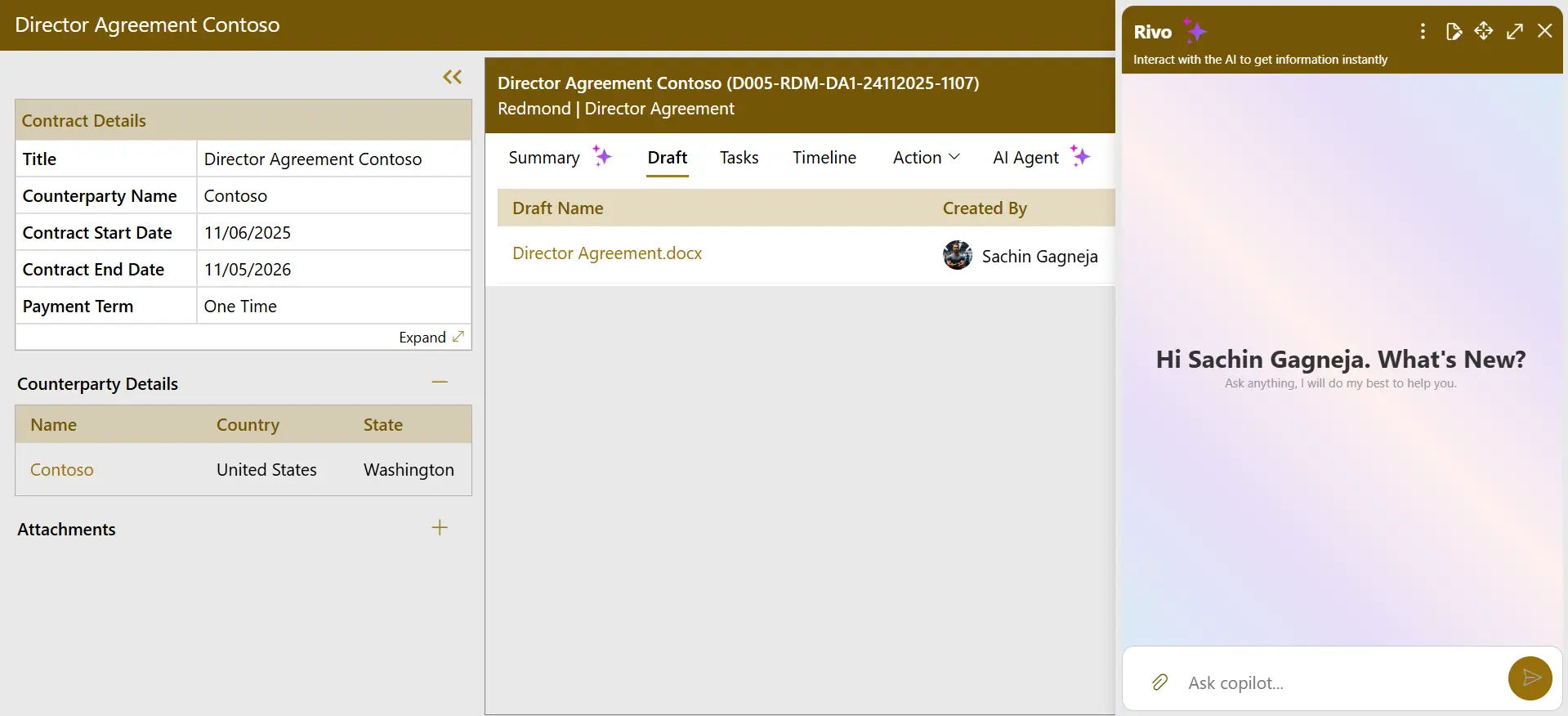Click the Sachin Gagneja creator name

pyautogui.click(x=1039, y=257)
